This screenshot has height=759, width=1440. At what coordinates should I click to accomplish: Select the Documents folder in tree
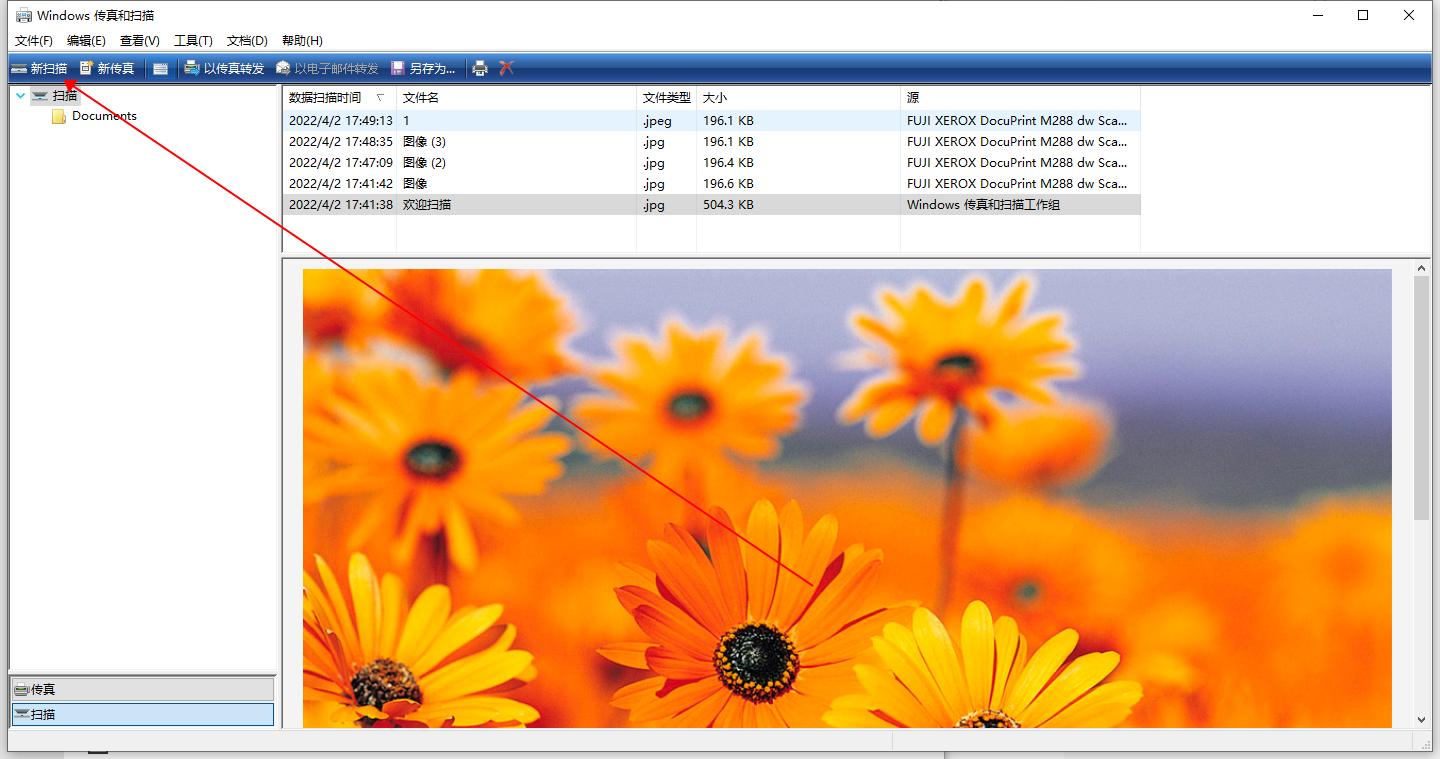tap(103, 116)
